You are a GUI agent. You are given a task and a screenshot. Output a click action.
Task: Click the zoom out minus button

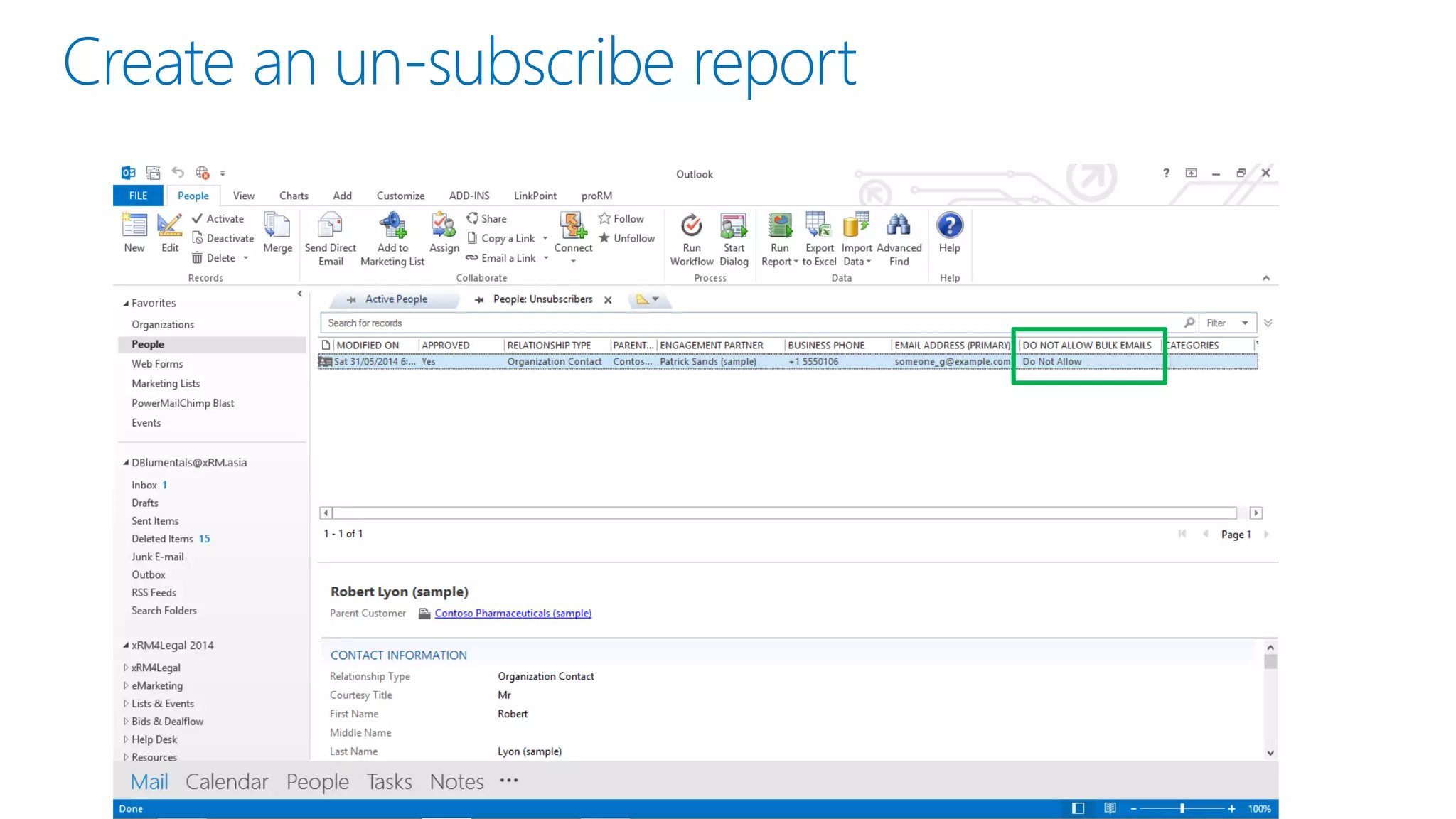coord(1134,808)
